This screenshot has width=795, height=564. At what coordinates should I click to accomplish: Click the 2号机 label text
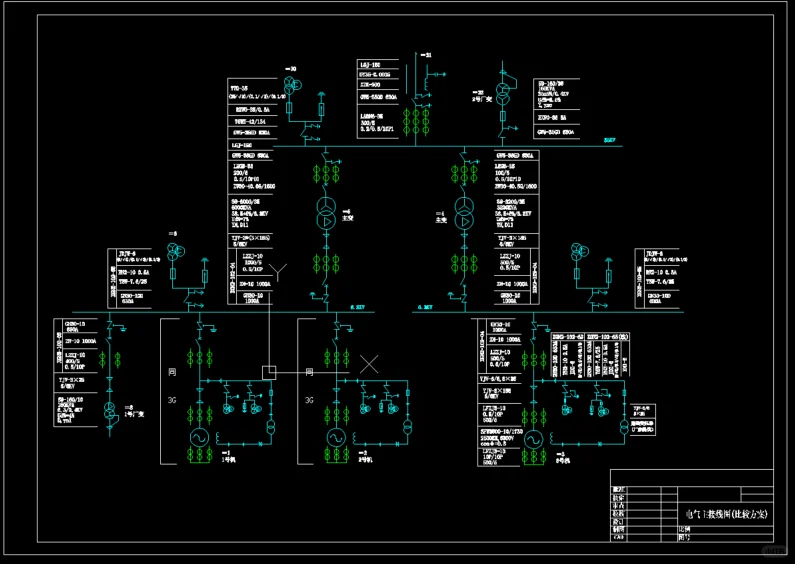[366, 460]
